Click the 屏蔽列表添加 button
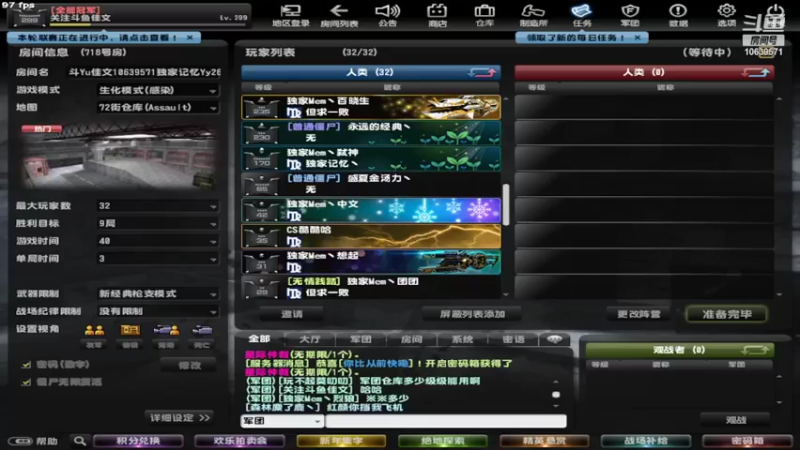 [472, 314]
